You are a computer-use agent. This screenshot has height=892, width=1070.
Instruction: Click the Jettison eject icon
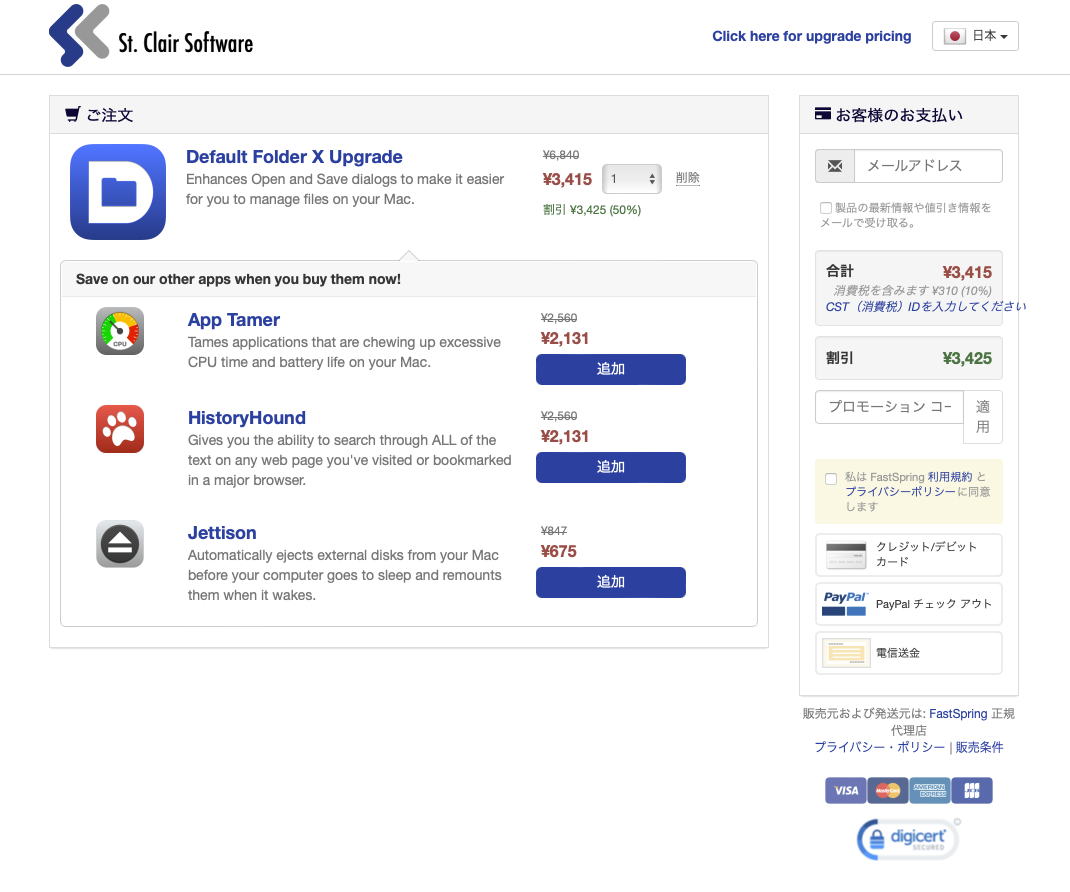point(119,544)
